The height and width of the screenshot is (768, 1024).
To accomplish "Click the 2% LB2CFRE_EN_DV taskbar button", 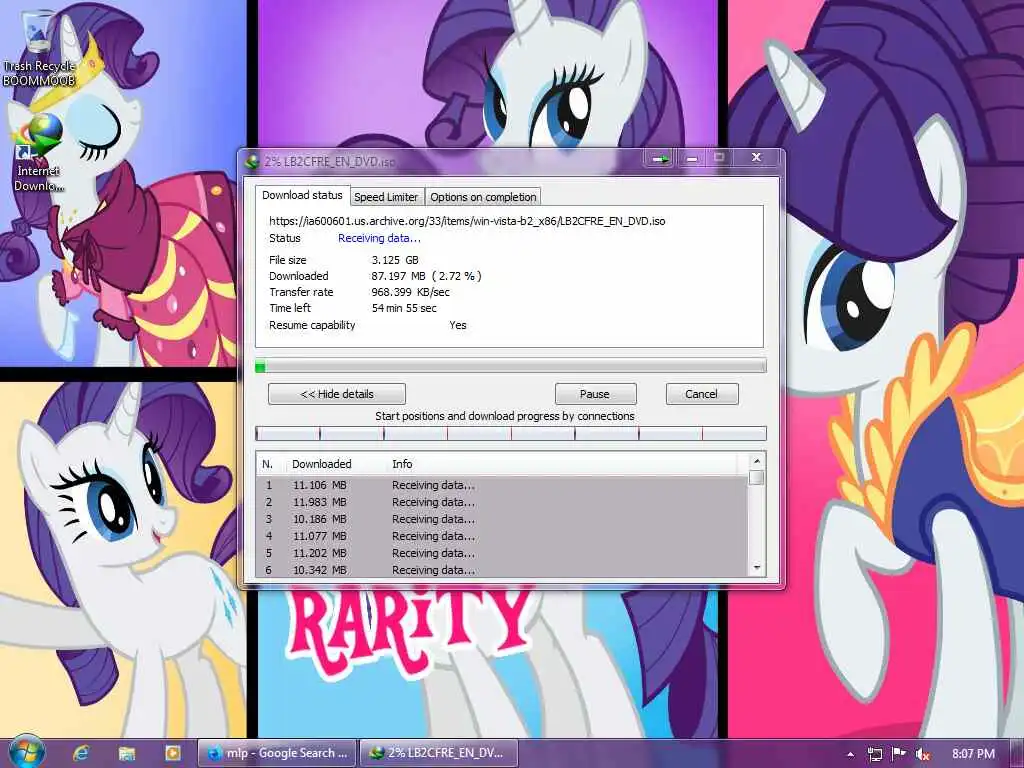I will pyautogui.click(x=439, y=753).
